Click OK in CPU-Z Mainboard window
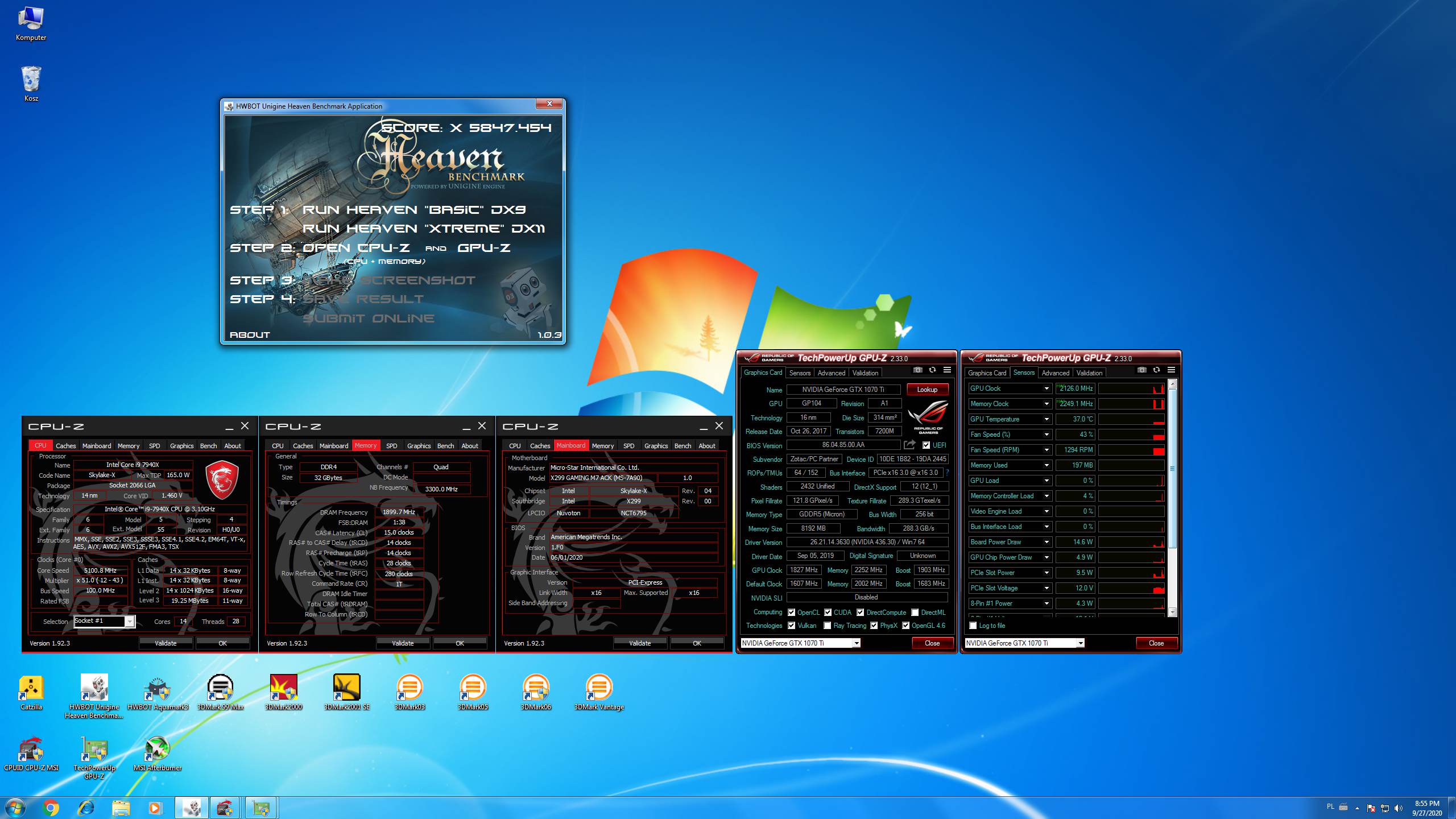This screenshot has width=1456, height=819. [x=697, y=643]
